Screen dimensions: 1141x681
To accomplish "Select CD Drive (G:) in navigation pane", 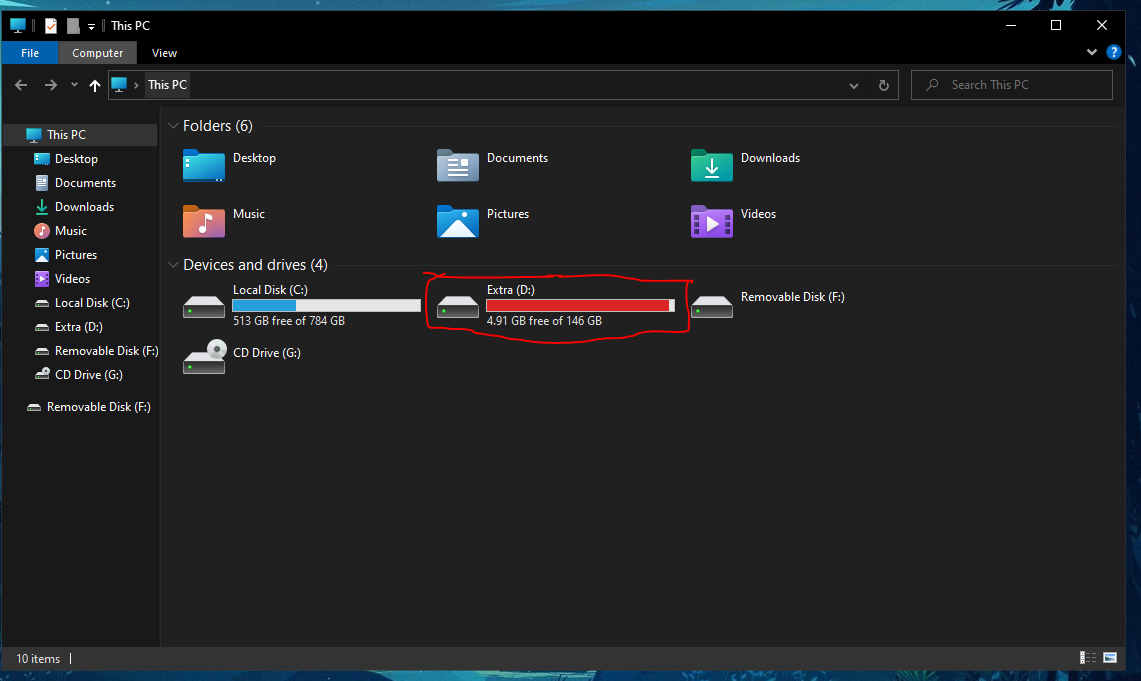I will pos(80,375).
